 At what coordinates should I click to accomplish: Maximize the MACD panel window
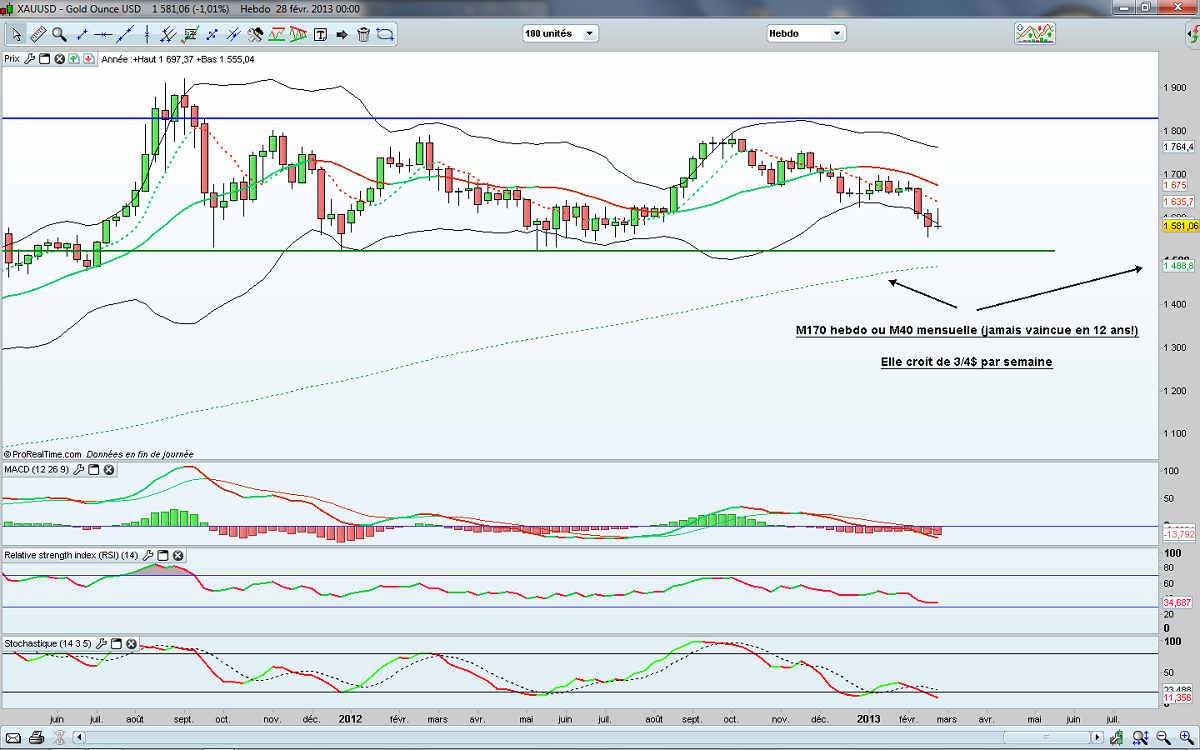(93, 470)
